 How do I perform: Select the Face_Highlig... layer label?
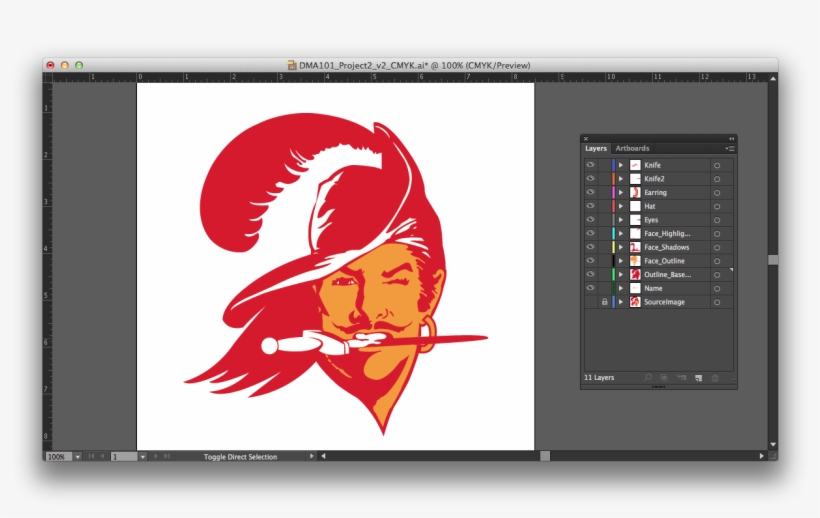667,234
